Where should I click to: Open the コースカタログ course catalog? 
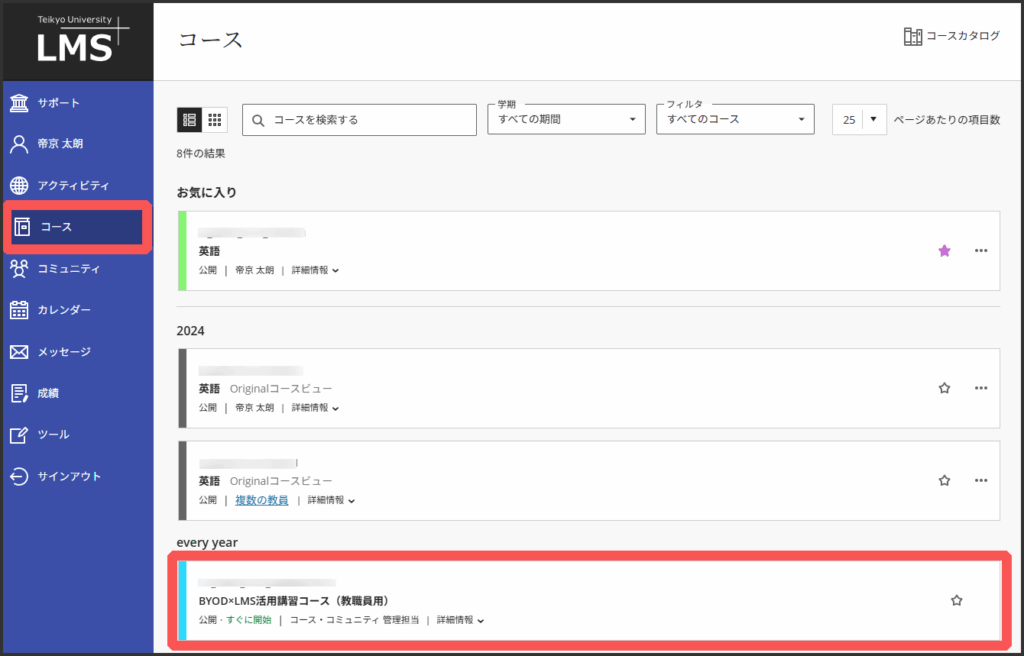(951, 36)
